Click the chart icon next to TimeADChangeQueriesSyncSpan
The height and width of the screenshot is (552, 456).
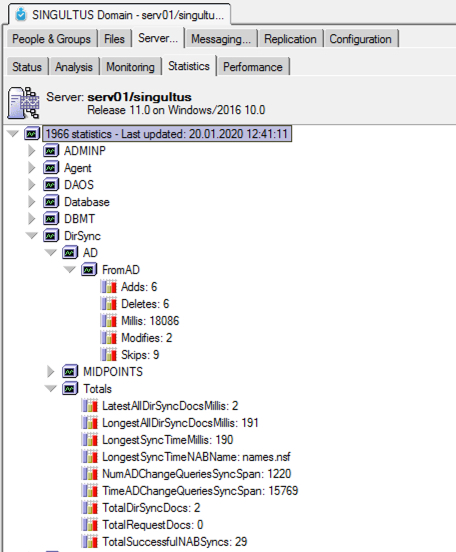point(90,490)
